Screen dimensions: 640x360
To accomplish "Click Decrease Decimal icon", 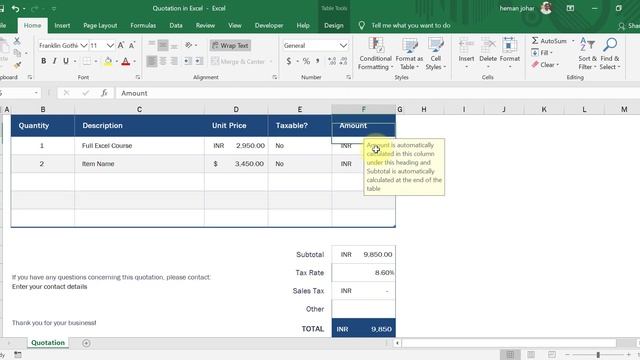I will (343, 61).
